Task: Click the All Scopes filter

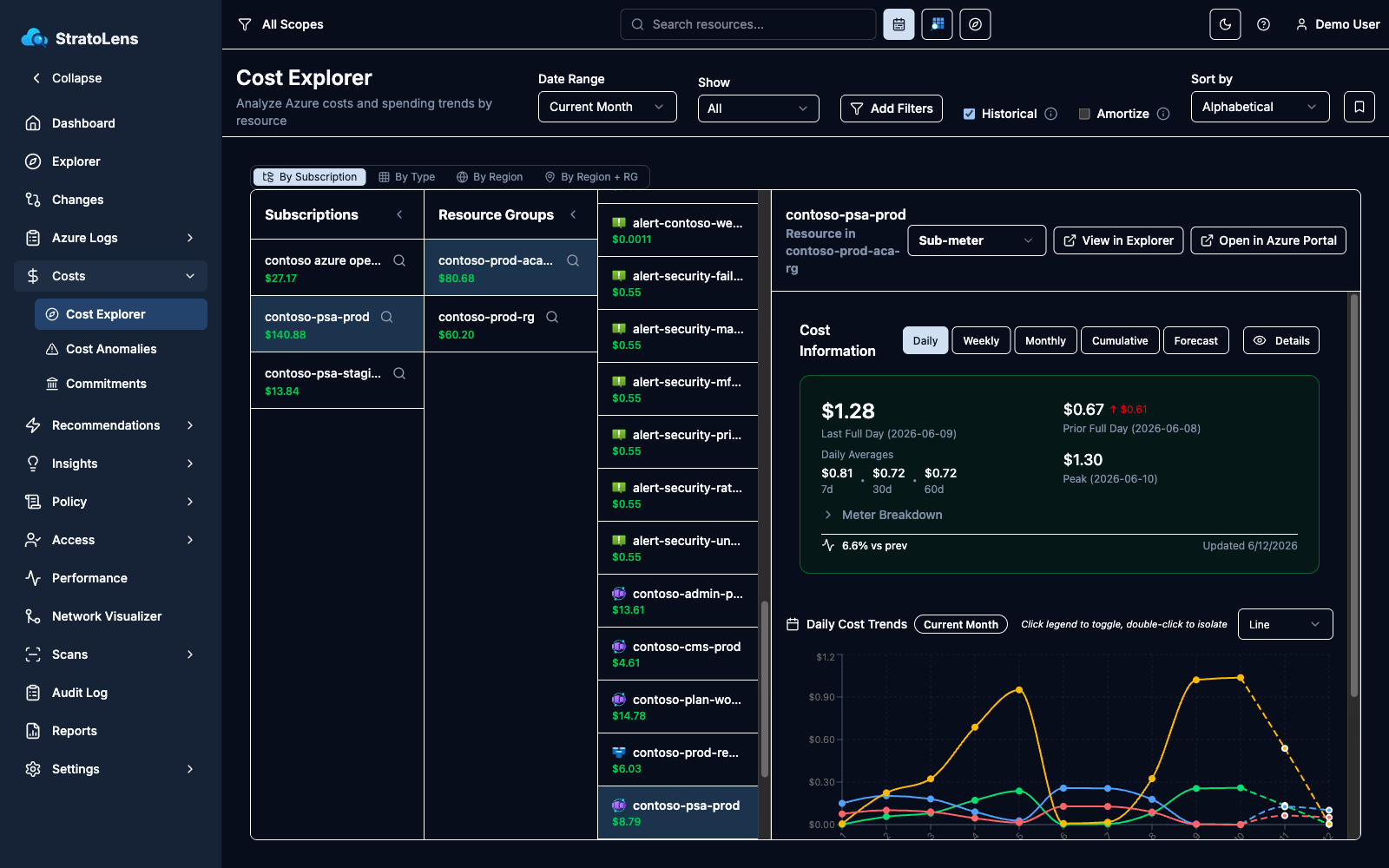Action: pos(280,24)
